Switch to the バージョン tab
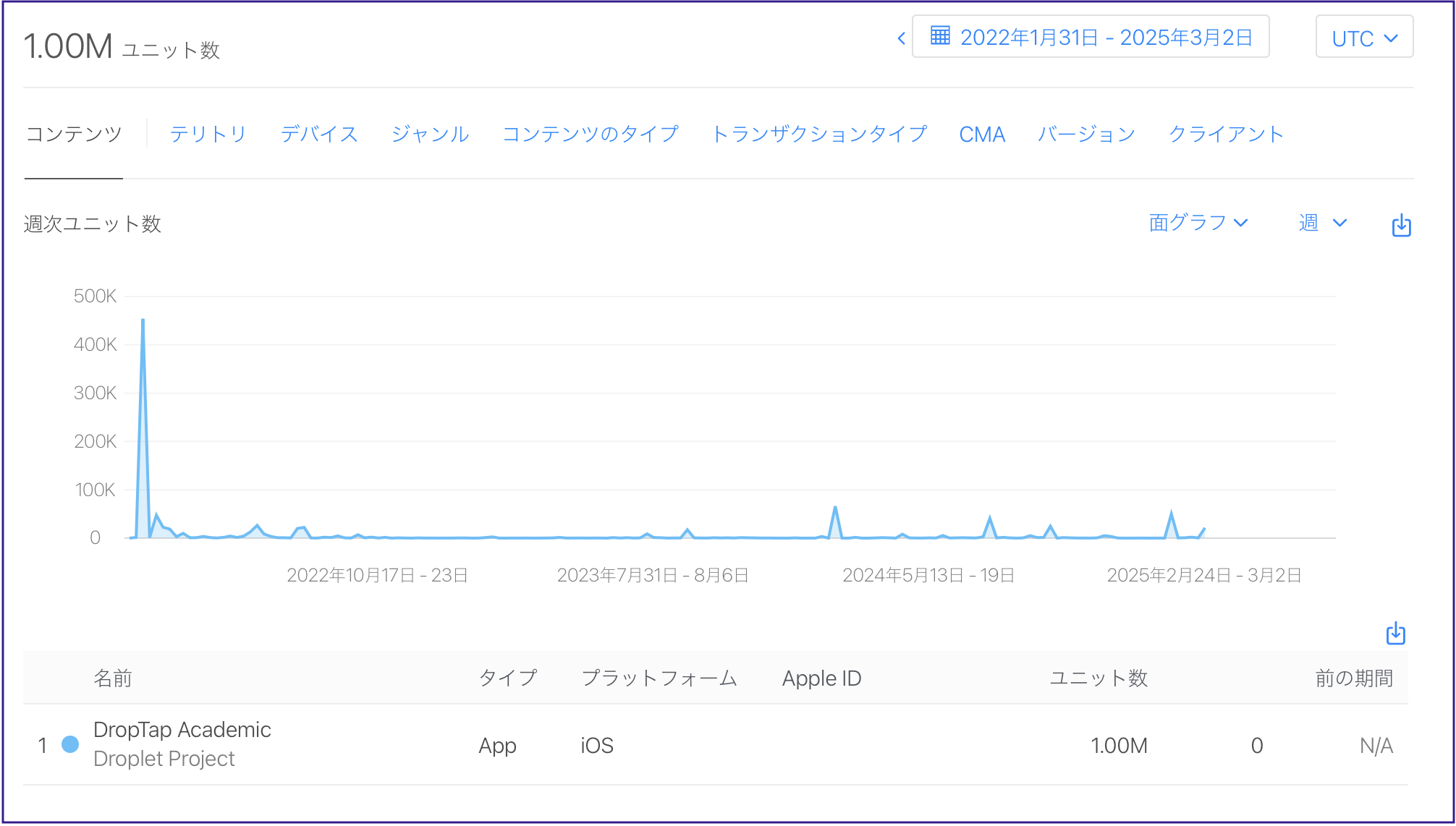Viewport: 1456px width, 826px height. point(1085,134)
